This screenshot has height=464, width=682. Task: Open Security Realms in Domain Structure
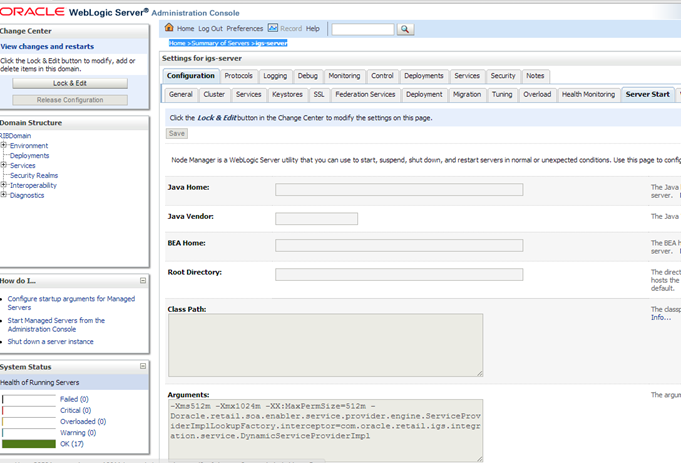coord(34,176)
